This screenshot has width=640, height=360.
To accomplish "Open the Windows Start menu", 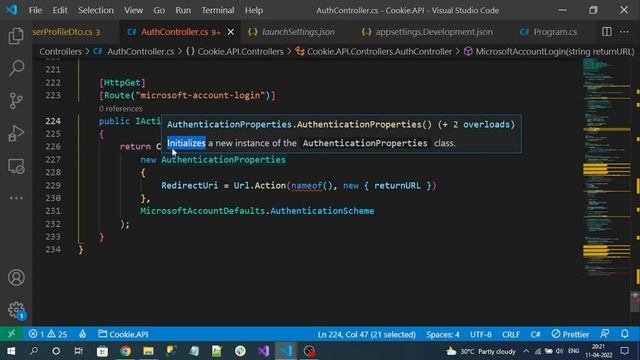I will pyautogui.click(x=11, y=351).
